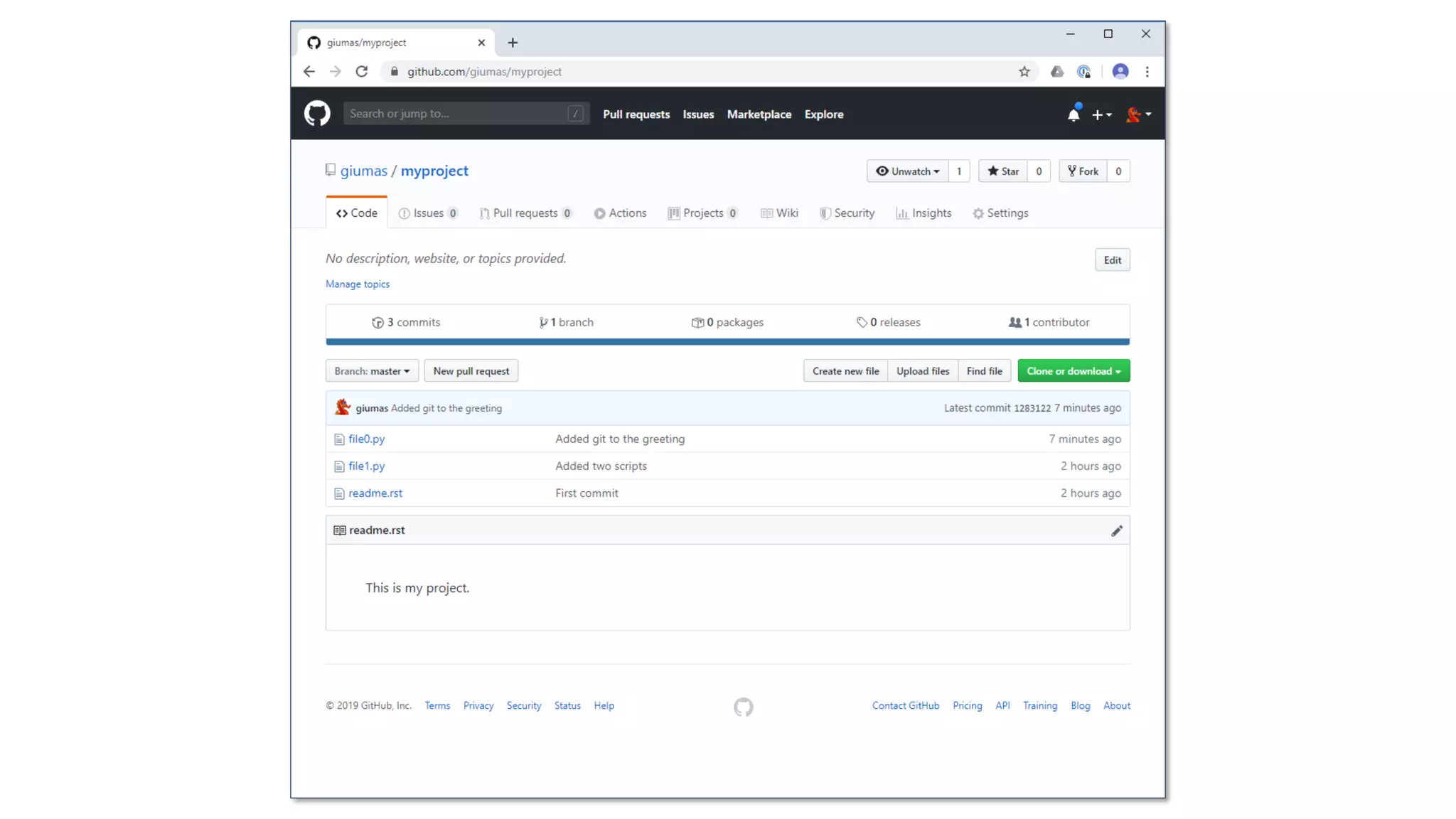
Task: Expand the Unwatch dropdown
Action: pos(907,171)
